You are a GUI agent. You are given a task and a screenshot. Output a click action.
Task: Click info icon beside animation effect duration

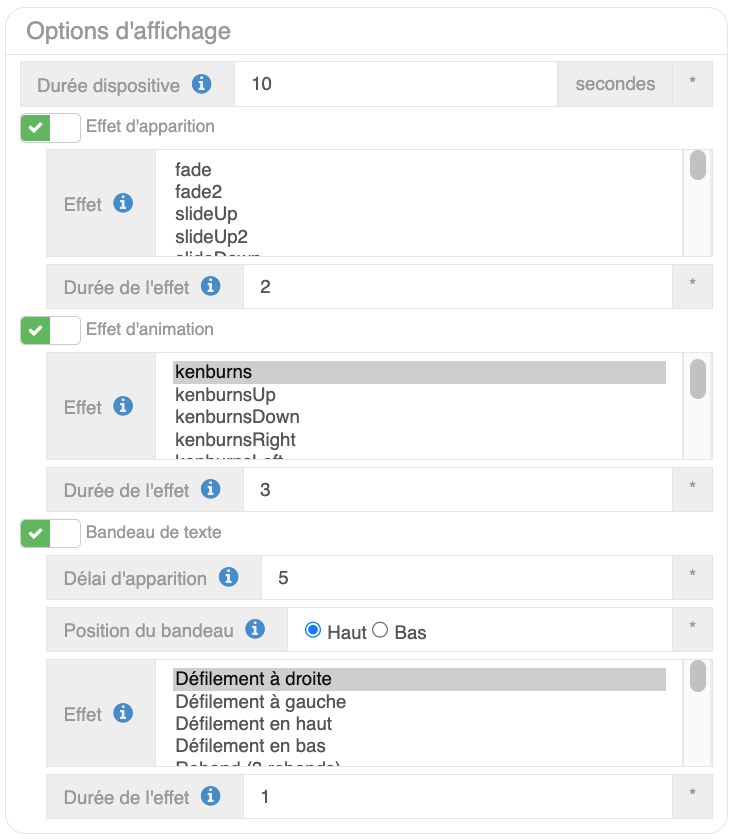[x=210, y=490]
